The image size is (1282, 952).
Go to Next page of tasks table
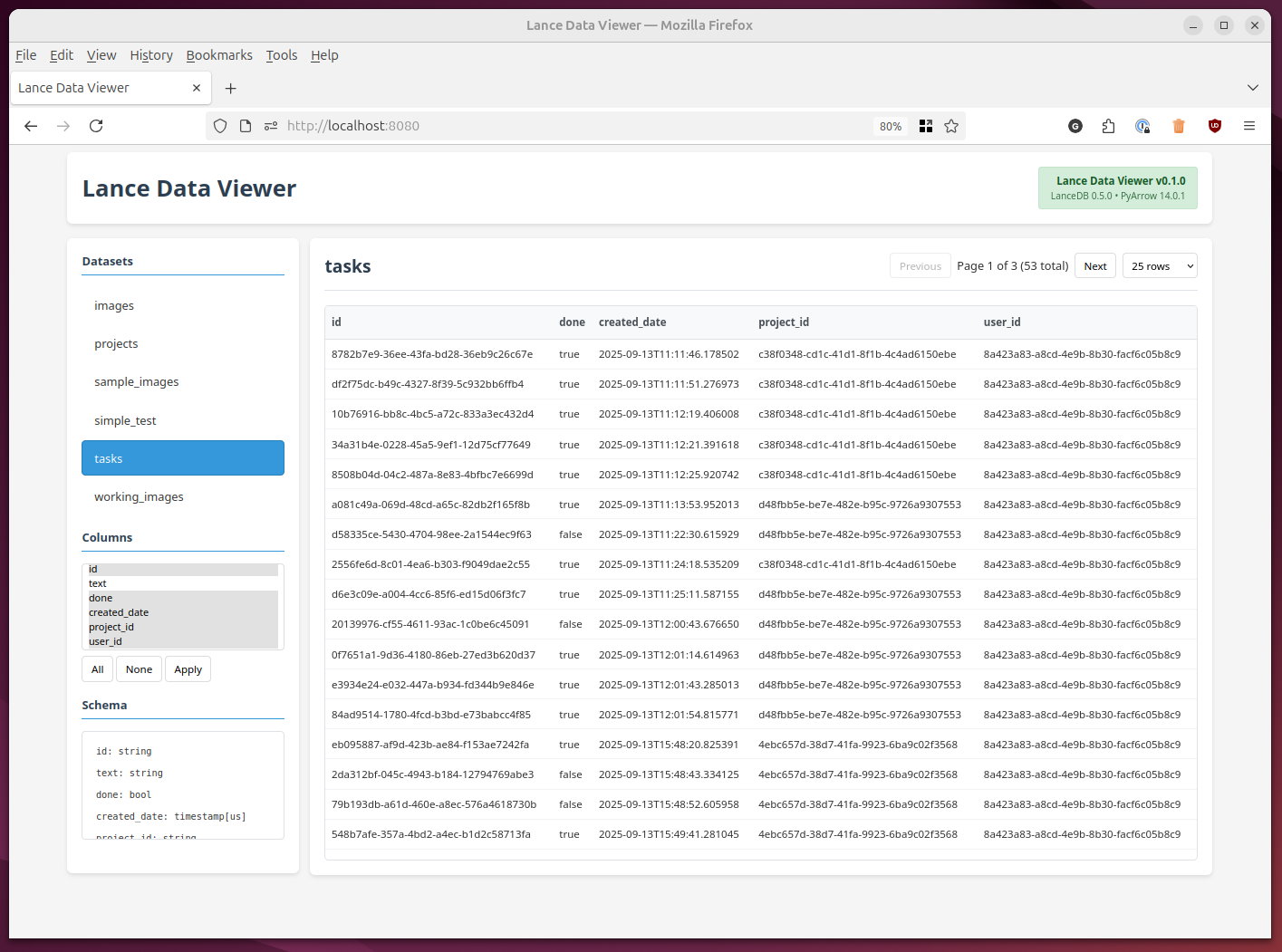click(1094, 265)
